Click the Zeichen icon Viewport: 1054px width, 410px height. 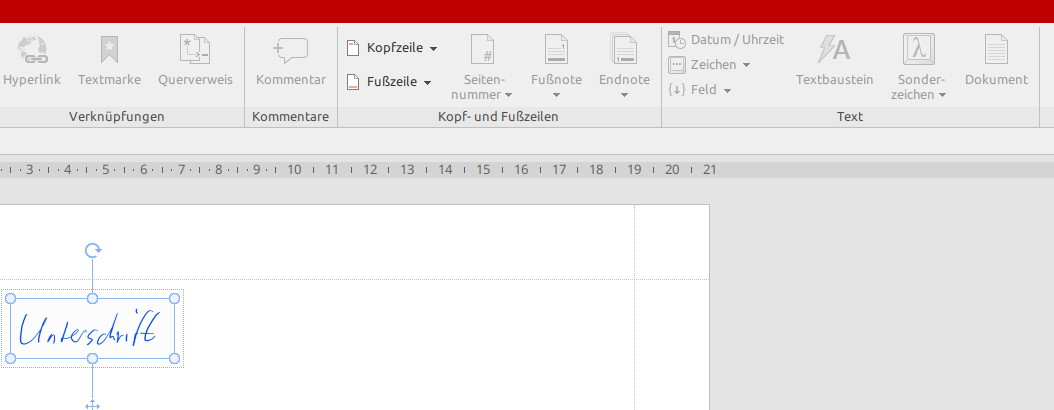tap(677, 65)
